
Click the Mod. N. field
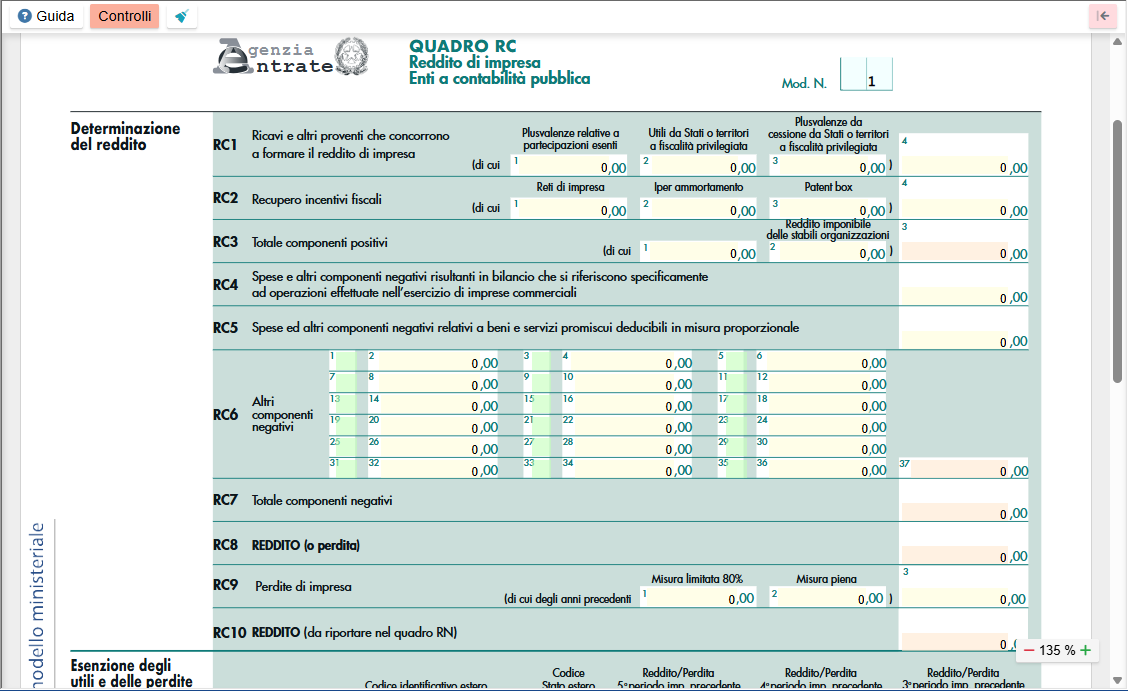(x=866, y=75)
